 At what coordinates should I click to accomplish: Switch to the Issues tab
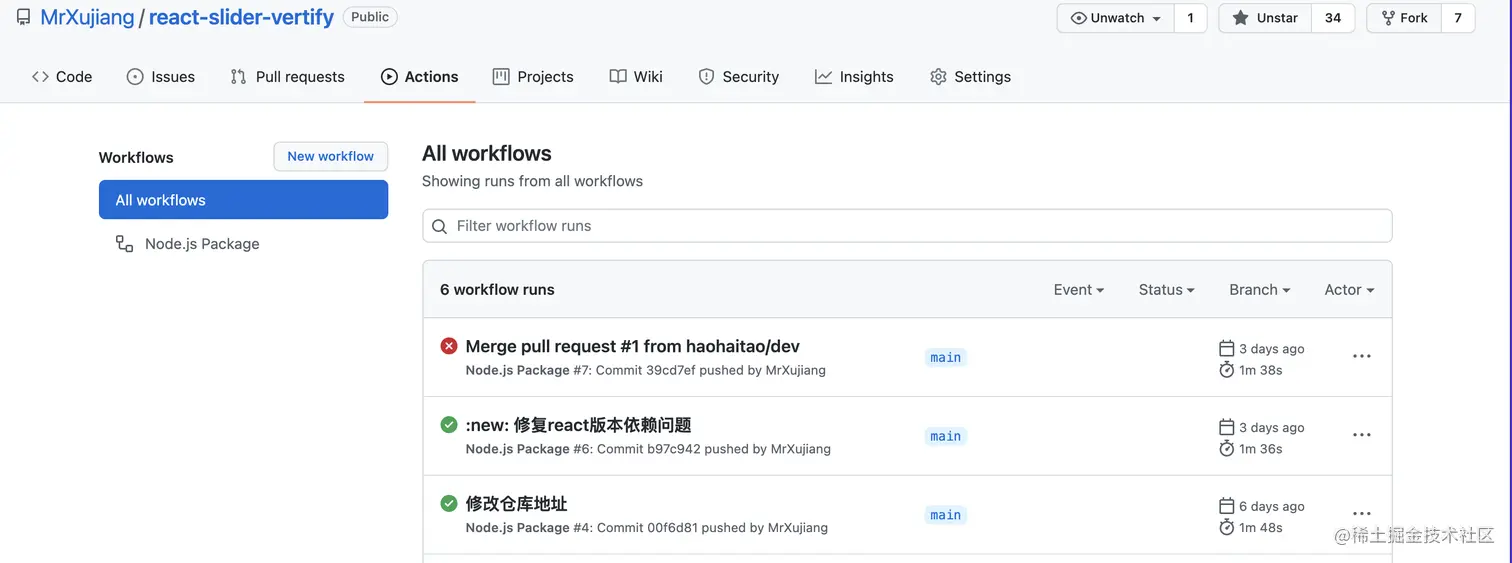[x=161, y=77]
